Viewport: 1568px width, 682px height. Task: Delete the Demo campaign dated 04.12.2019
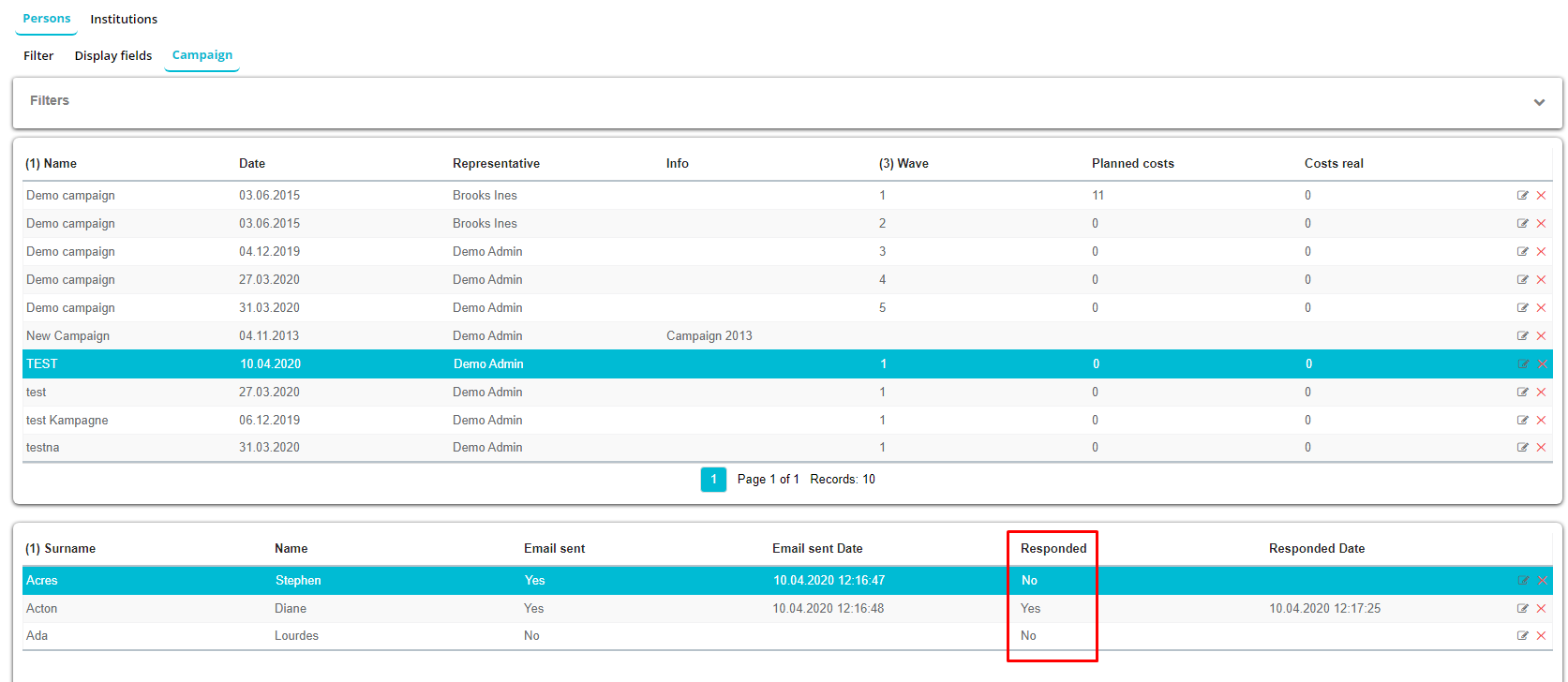[x=1541, y=252]
